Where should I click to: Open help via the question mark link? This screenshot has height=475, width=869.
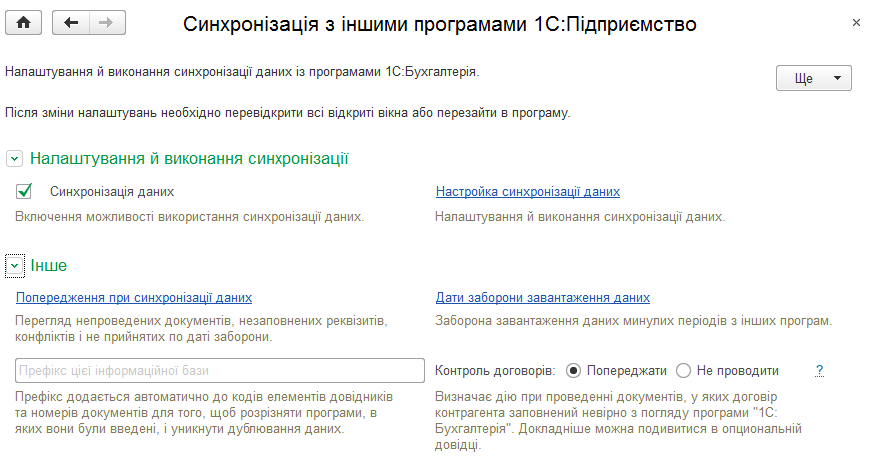click(819, 370)
